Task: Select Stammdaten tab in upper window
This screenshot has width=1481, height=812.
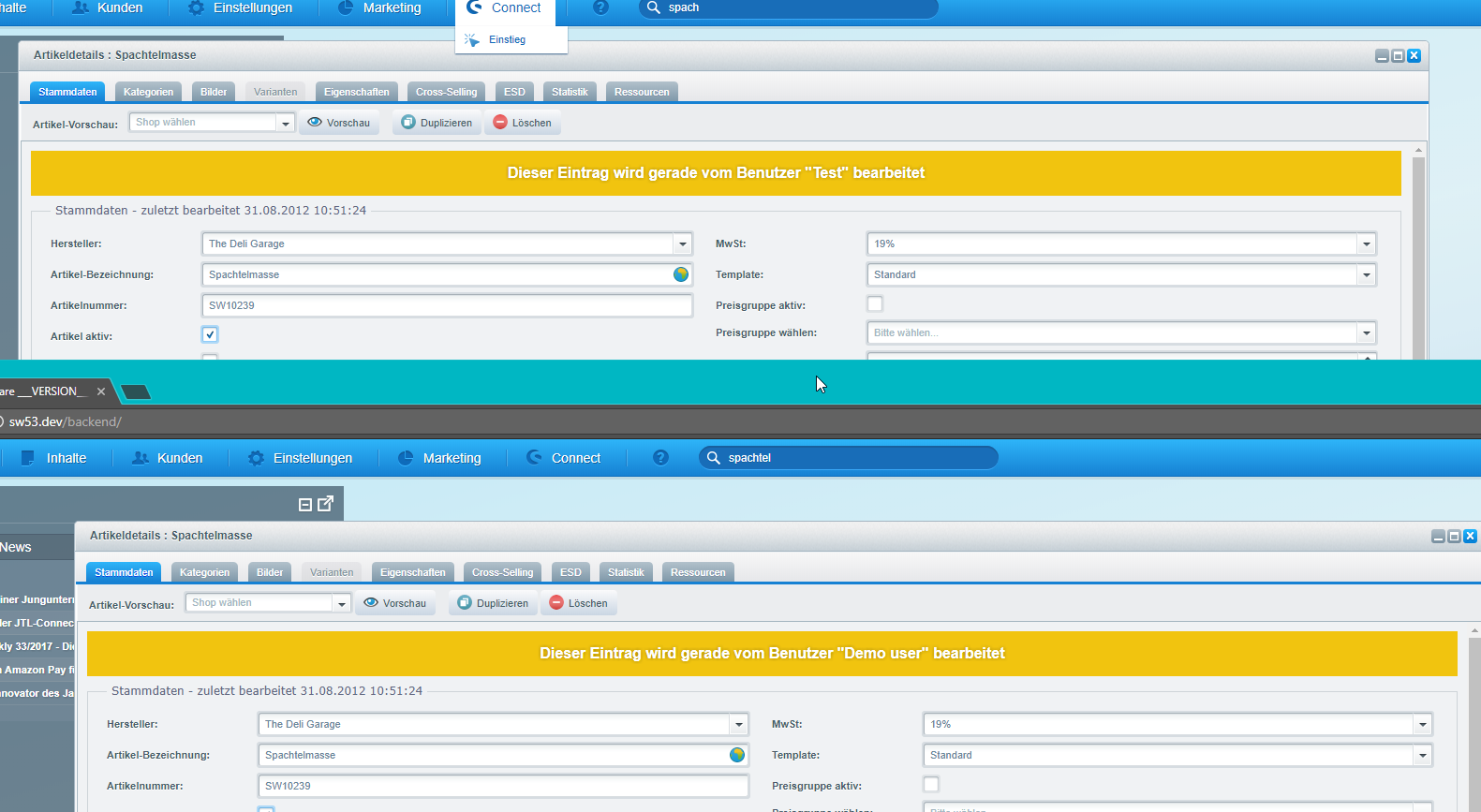Action: tap(67, 92)
